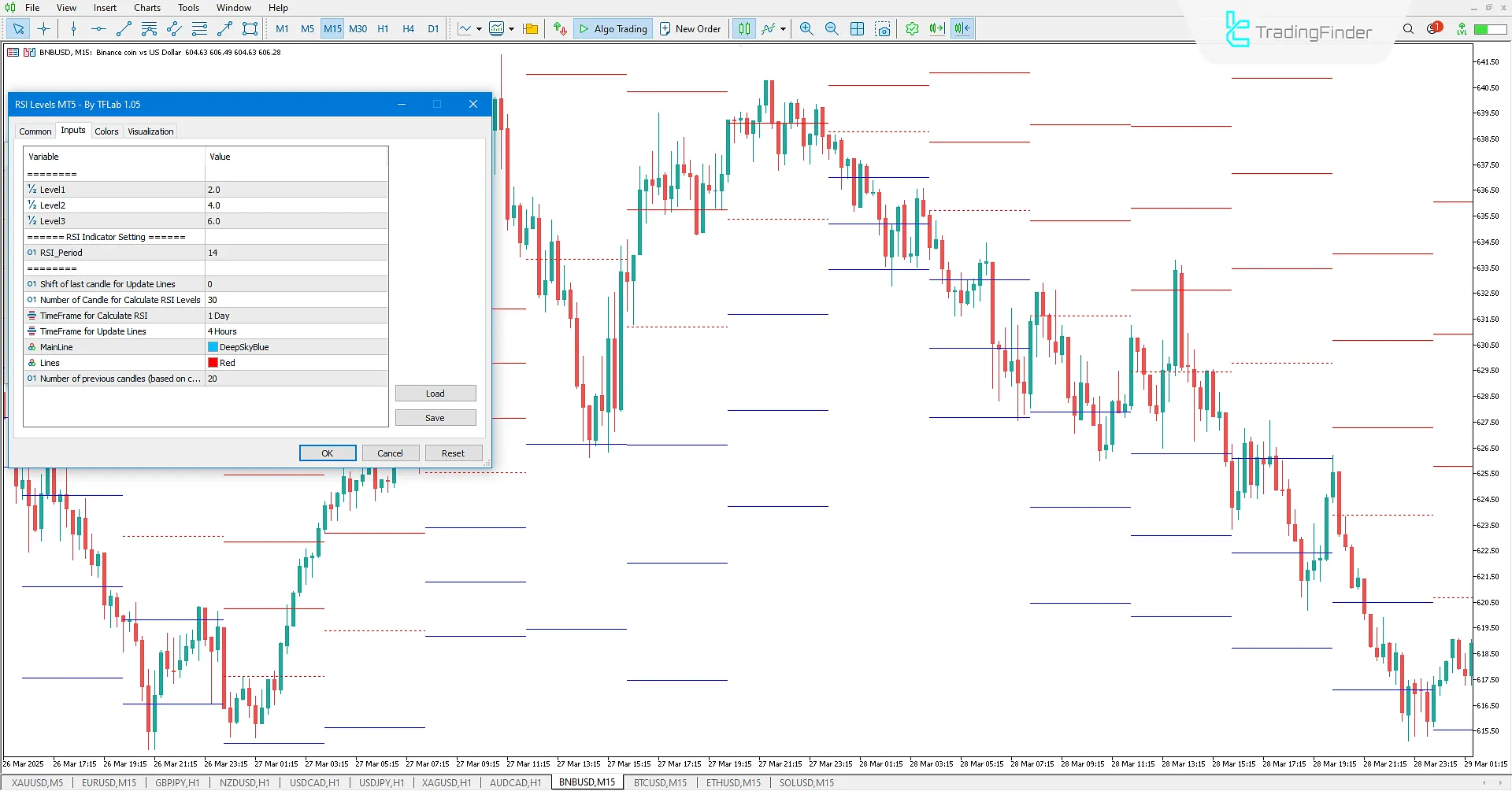
Task: Toggle chart shift mode
Action: click(962, 28)
